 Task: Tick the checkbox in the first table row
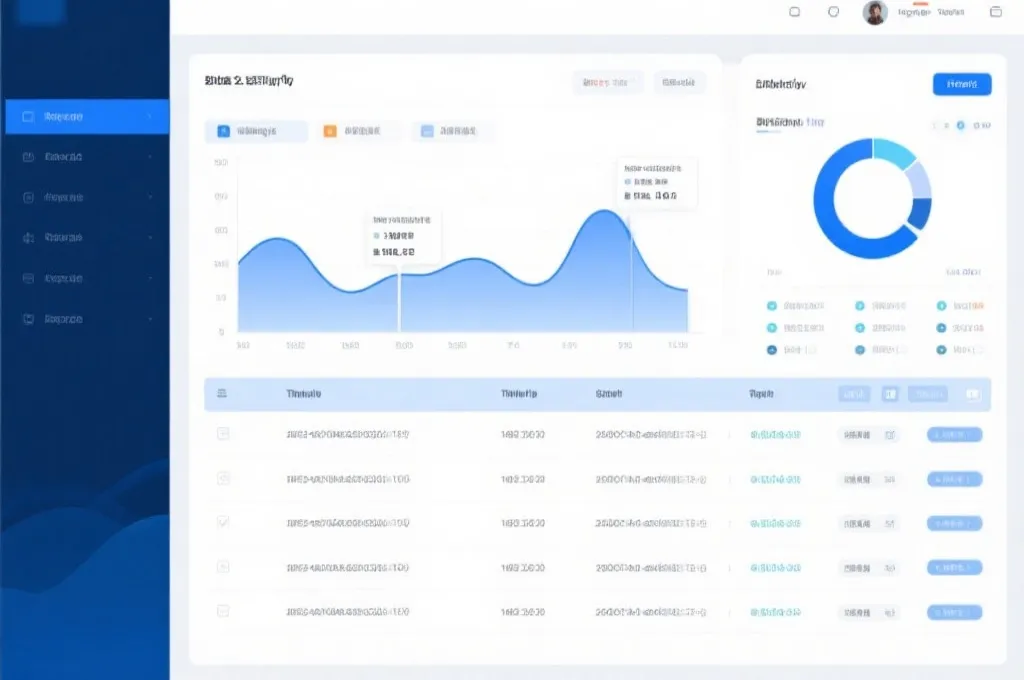coord(223,434)
